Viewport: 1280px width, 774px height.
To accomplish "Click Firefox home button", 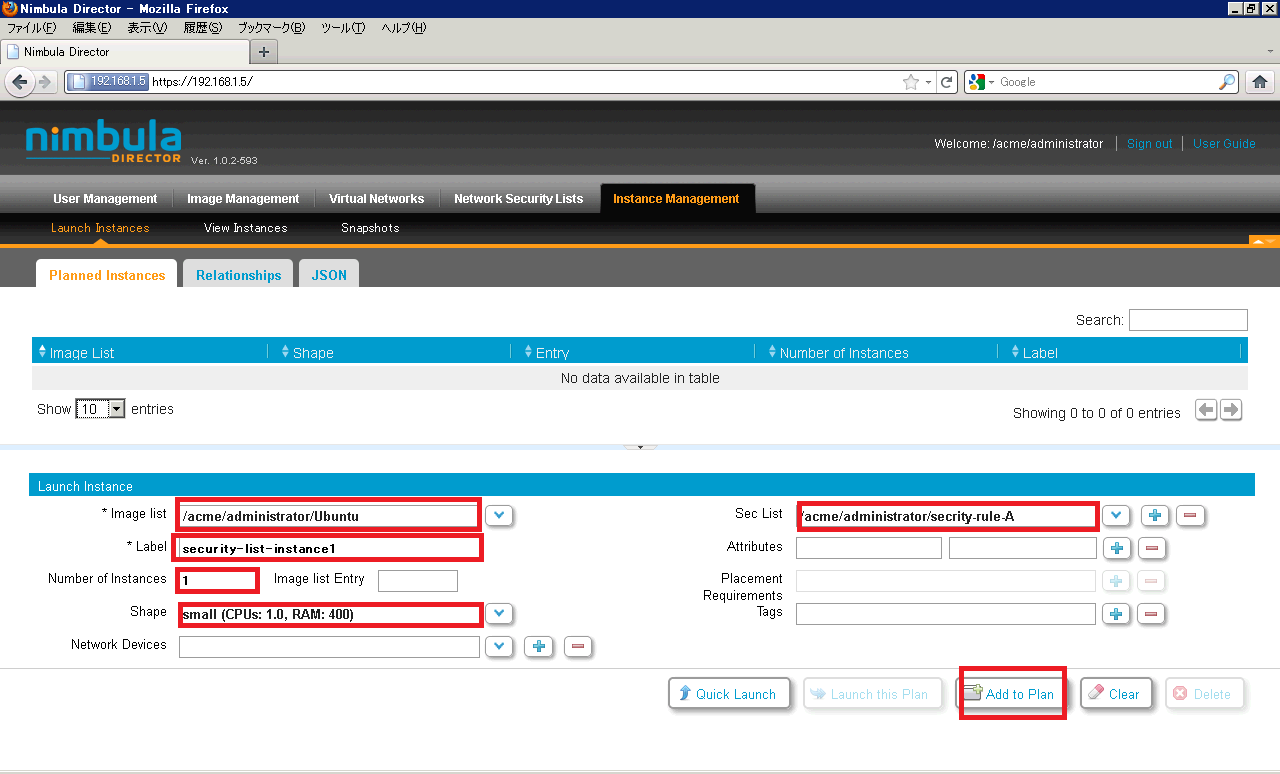I will (1259, 82).
